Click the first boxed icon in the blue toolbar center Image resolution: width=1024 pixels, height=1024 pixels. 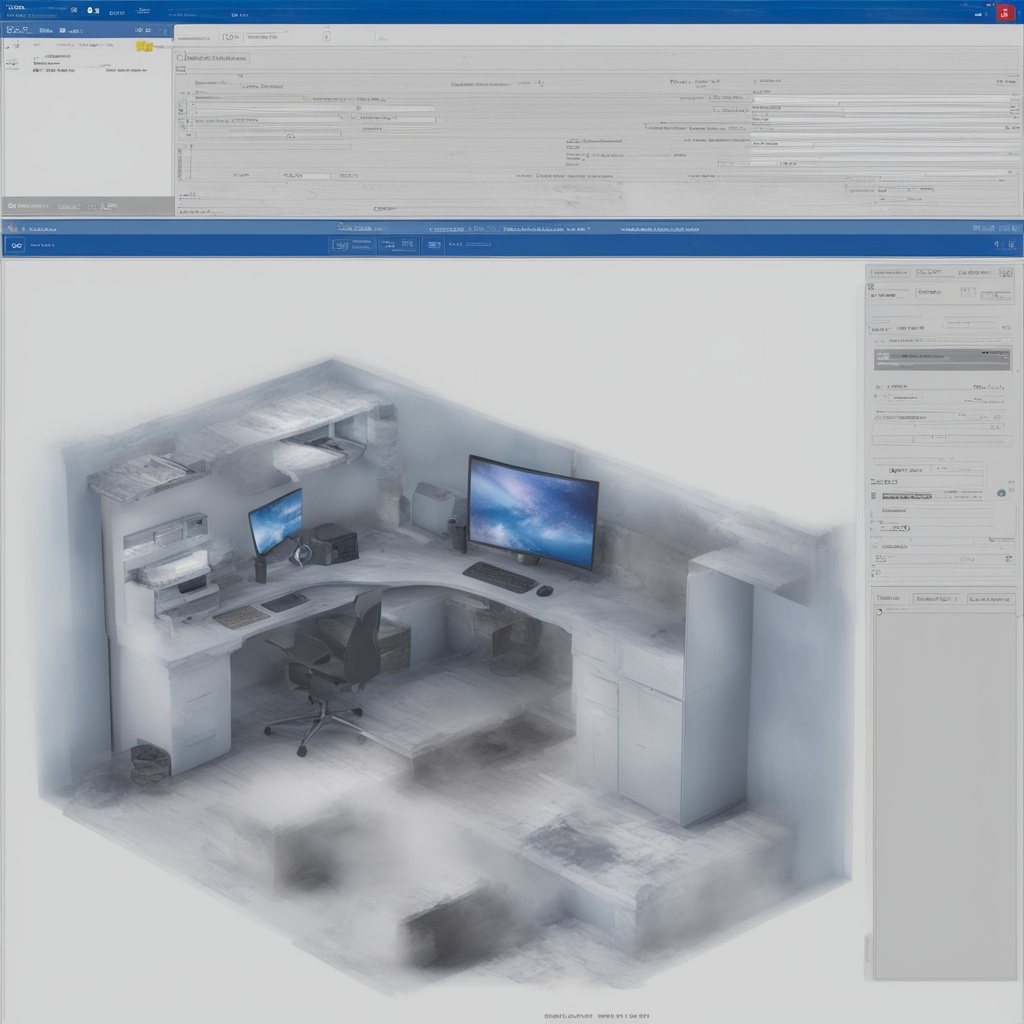pyautogui.click(x=341, y=244)
